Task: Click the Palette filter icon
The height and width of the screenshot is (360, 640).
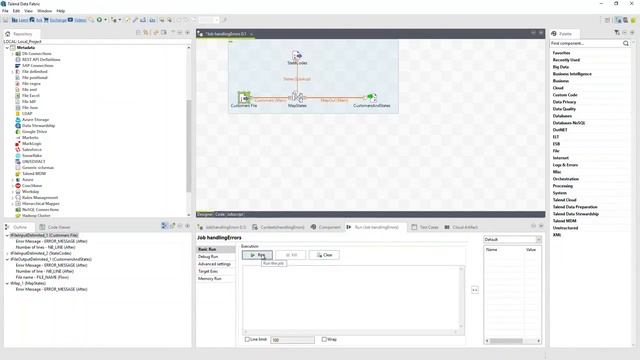Action: (617, 33)
